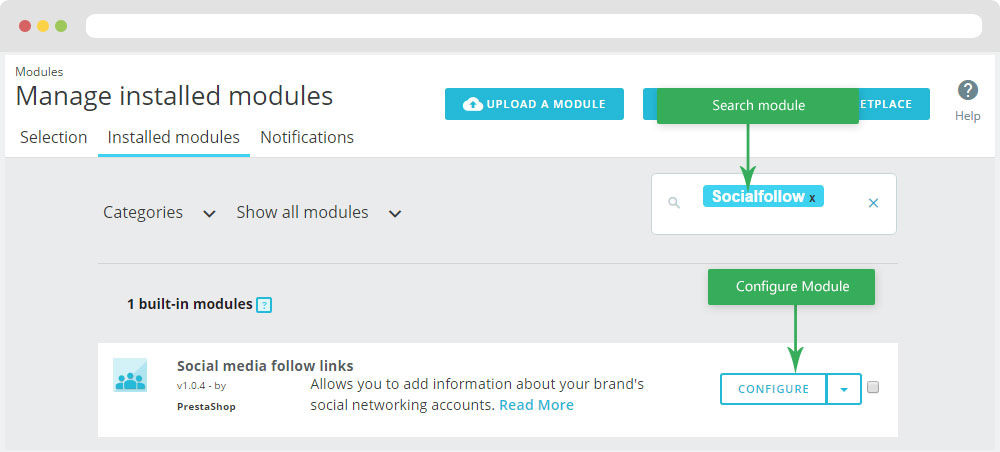Select the Installed modules tab

tap(174, 138)
